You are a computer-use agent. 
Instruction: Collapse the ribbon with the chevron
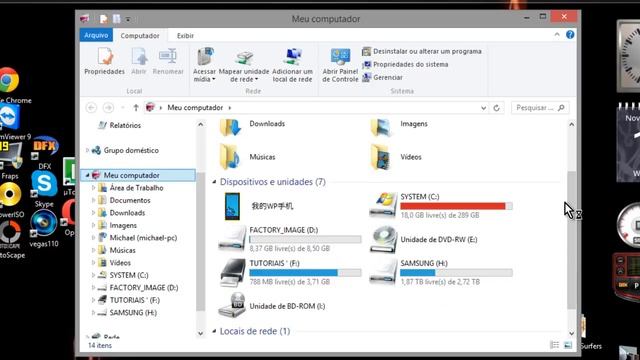(557, 35)
